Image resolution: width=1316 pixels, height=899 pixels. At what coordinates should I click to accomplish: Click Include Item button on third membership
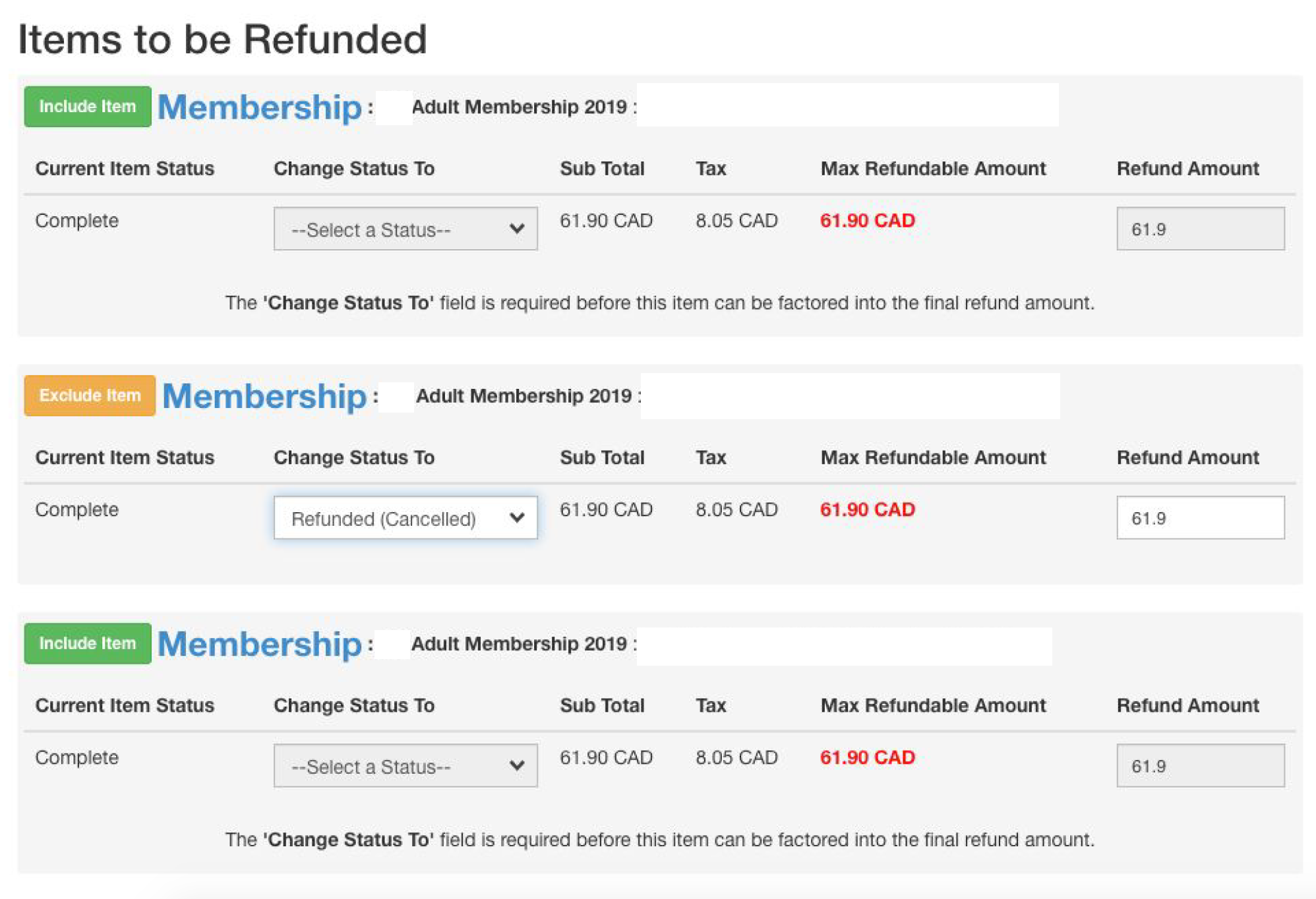(x=88, y=643)
